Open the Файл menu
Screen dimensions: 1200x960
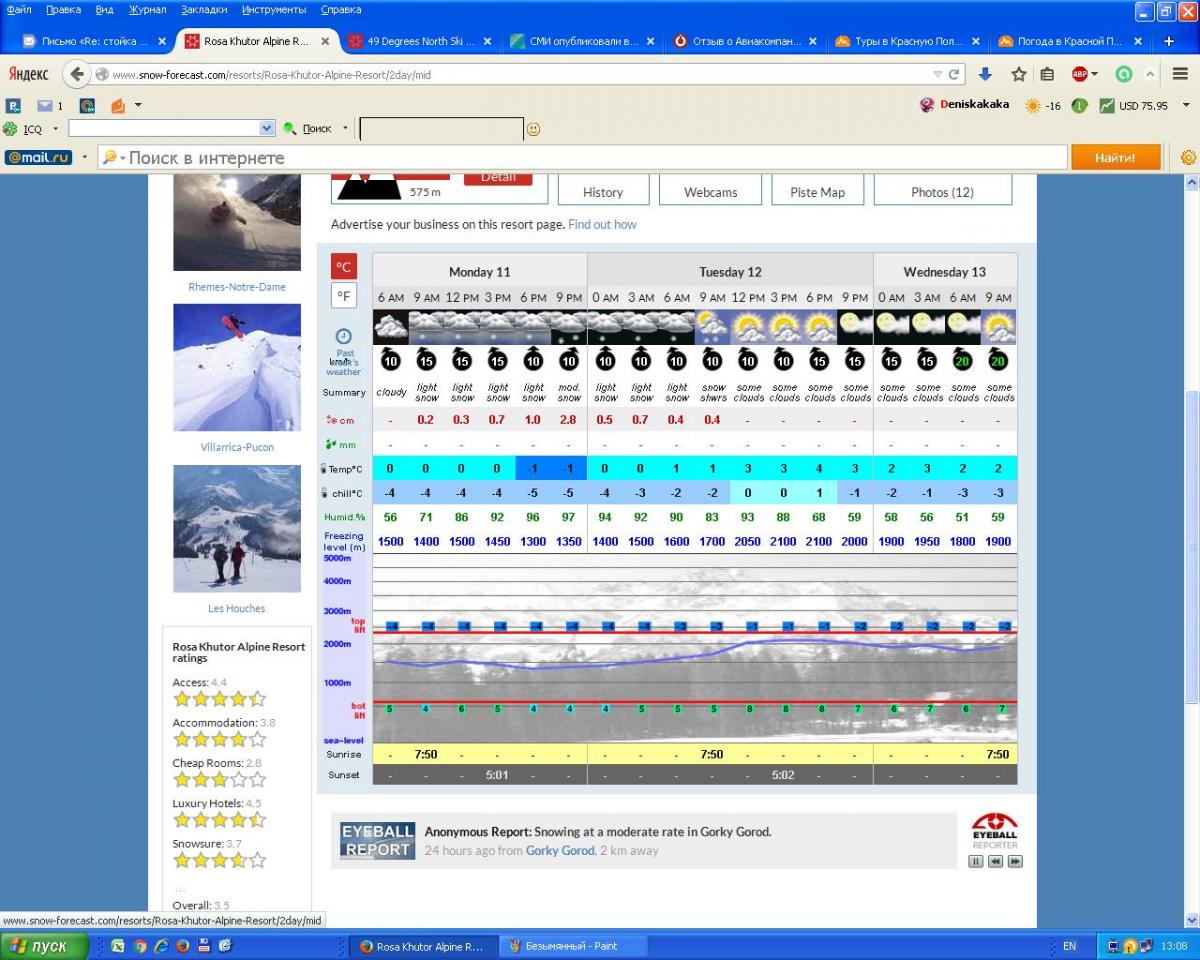(x=19, y=10)
